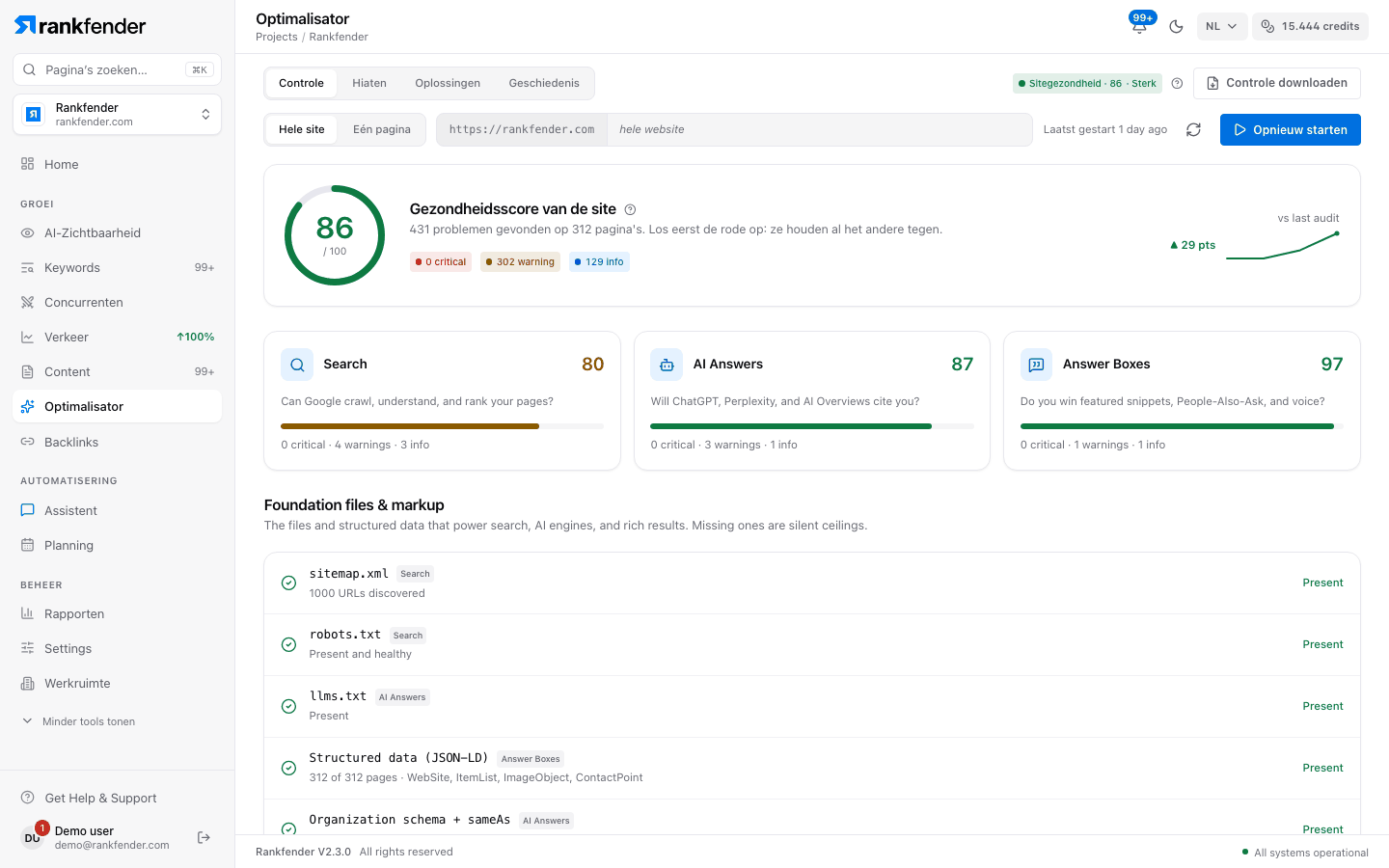
Task: Open AI-Zichtbaarheid eye icon item
Action: click(117, 232)
